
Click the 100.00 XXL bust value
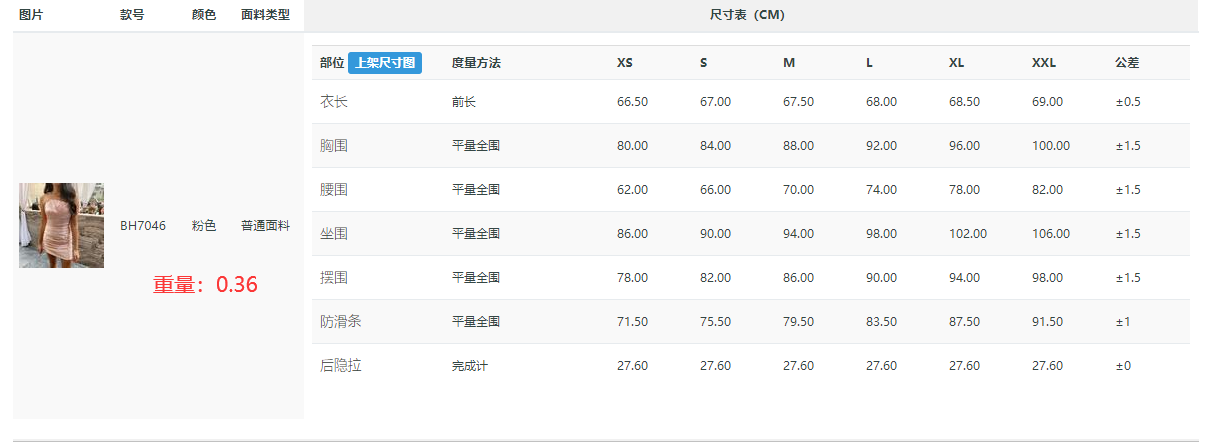pyautogui.click(x=1051, y=146)
